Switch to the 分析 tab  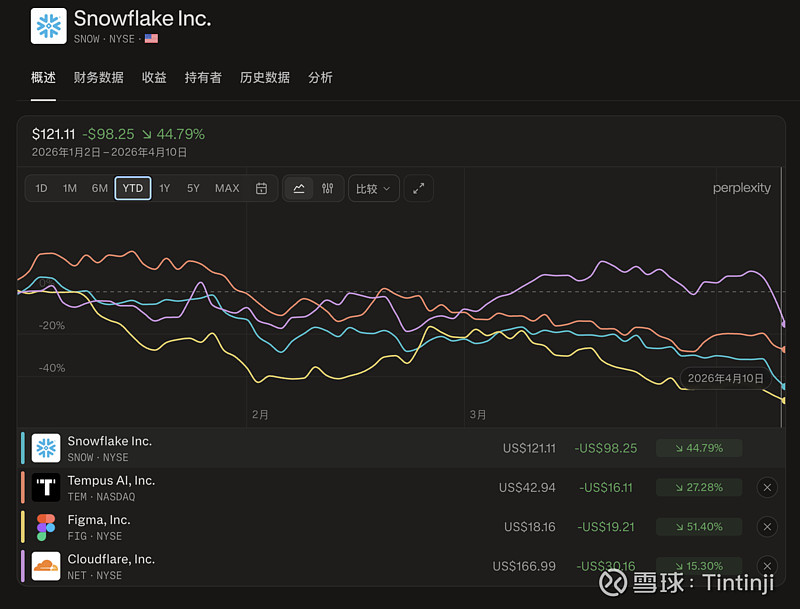click(x=320, y=78)
